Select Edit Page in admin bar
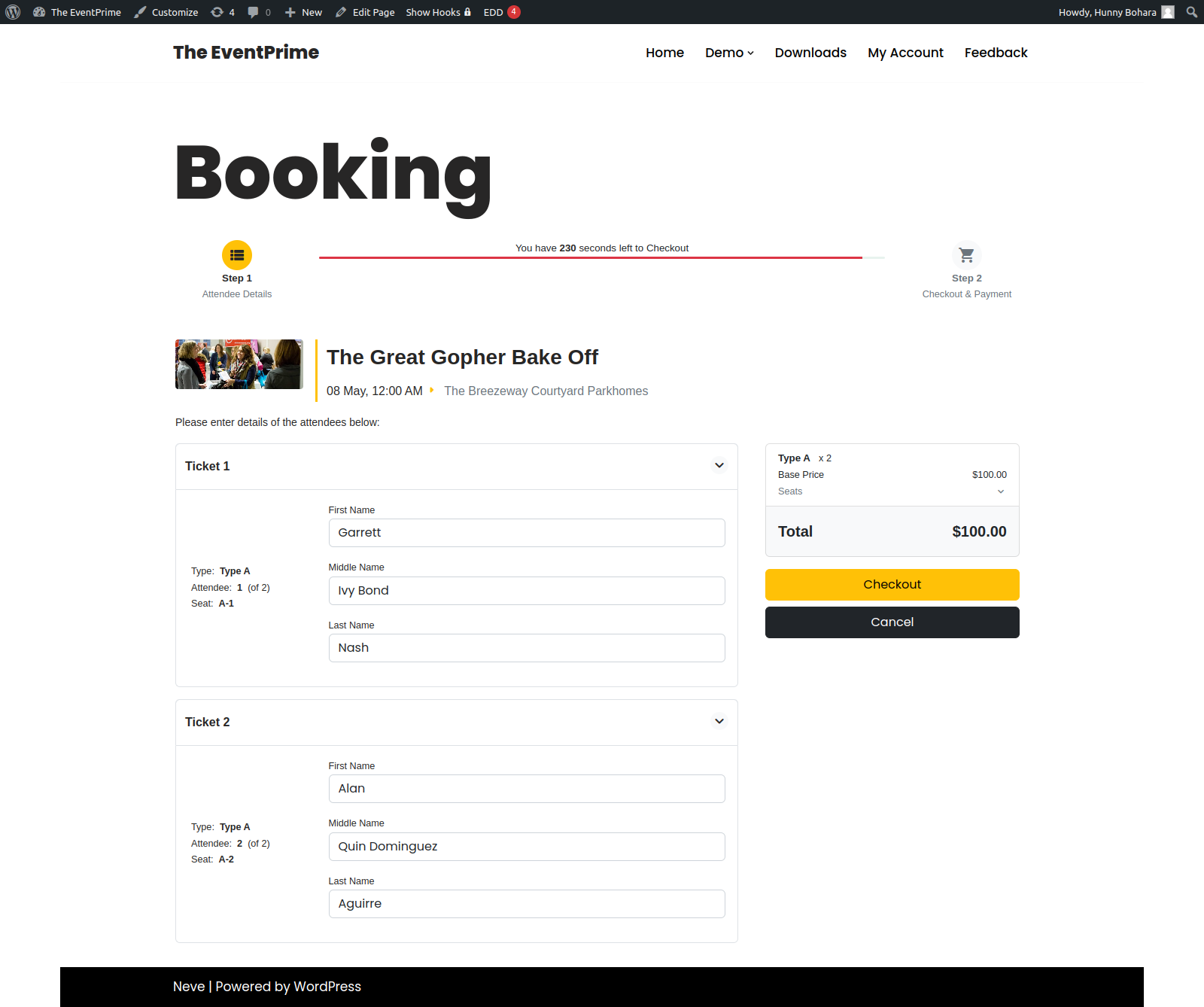Image resolution: width=1204 pixels, height=1007 pixels. [x=365, y=12]
